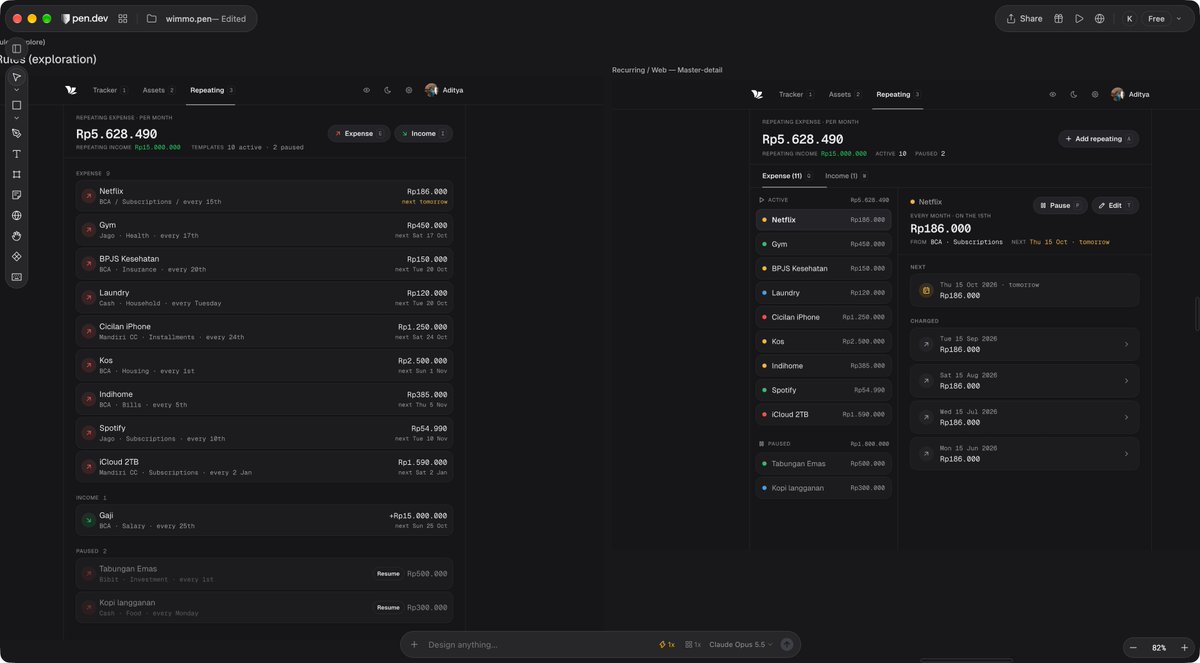Viewport: 1200px width, 663px height.
Task: Click the settings gear in left design
Action: 409,90
